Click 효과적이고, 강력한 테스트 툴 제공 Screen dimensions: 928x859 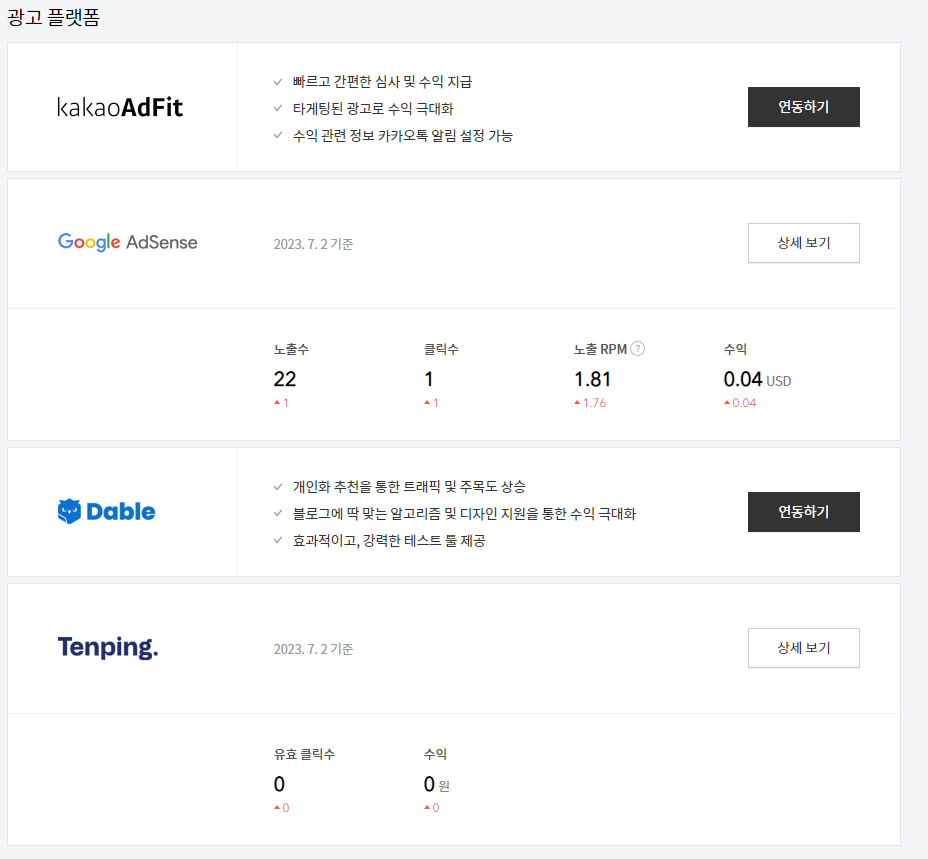click(389, 541)
